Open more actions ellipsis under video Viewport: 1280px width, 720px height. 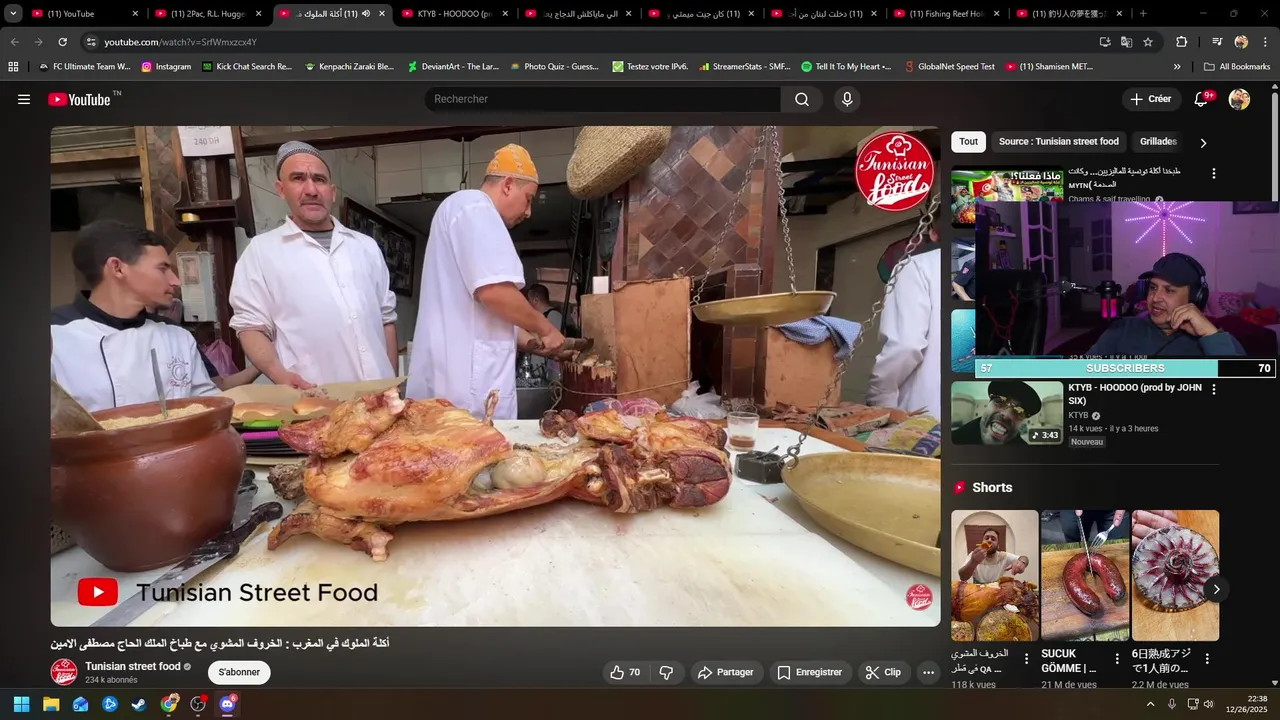pos(928,672)
